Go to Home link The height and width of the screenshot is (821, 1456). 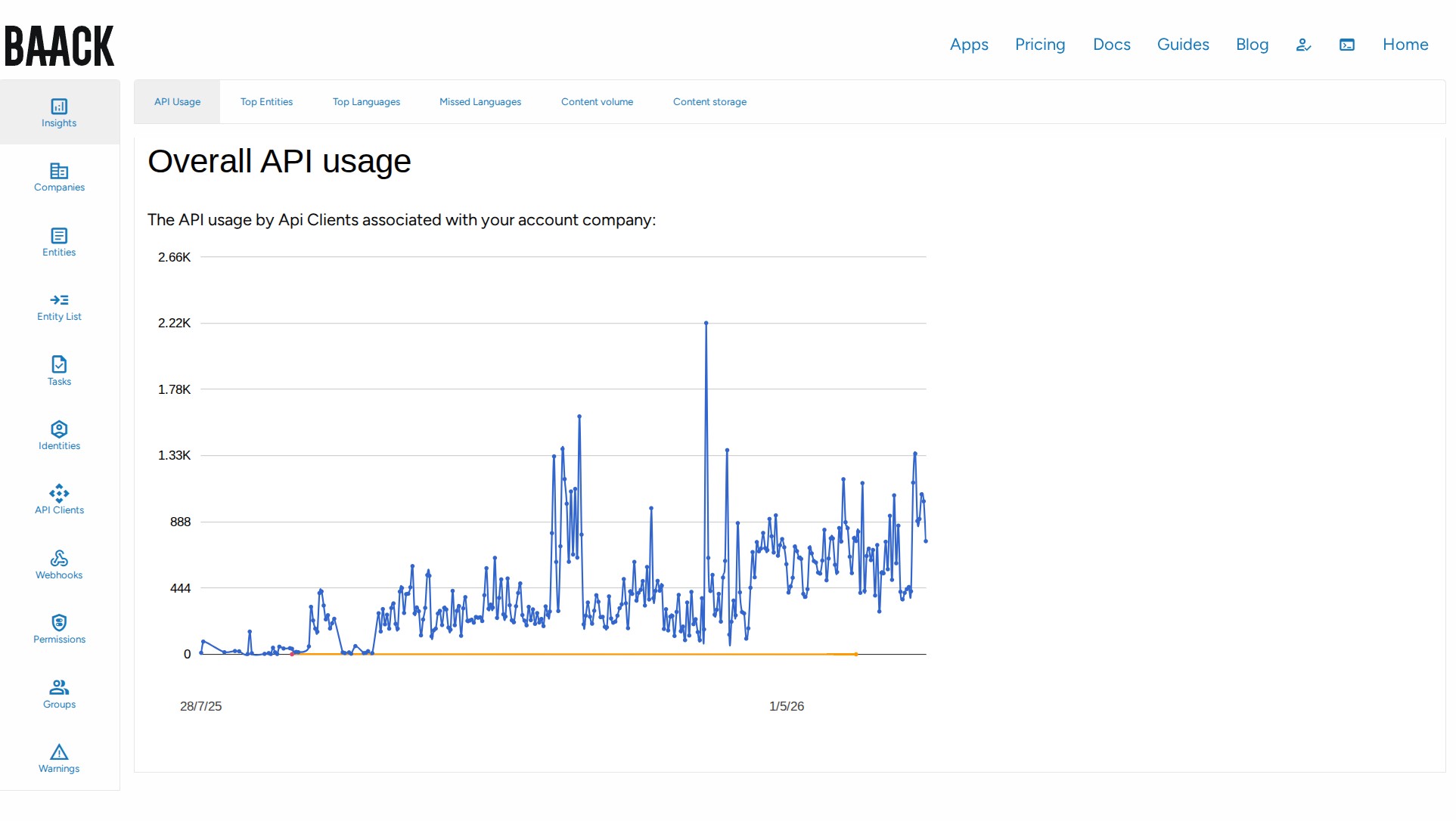[x=1405, y=45]
